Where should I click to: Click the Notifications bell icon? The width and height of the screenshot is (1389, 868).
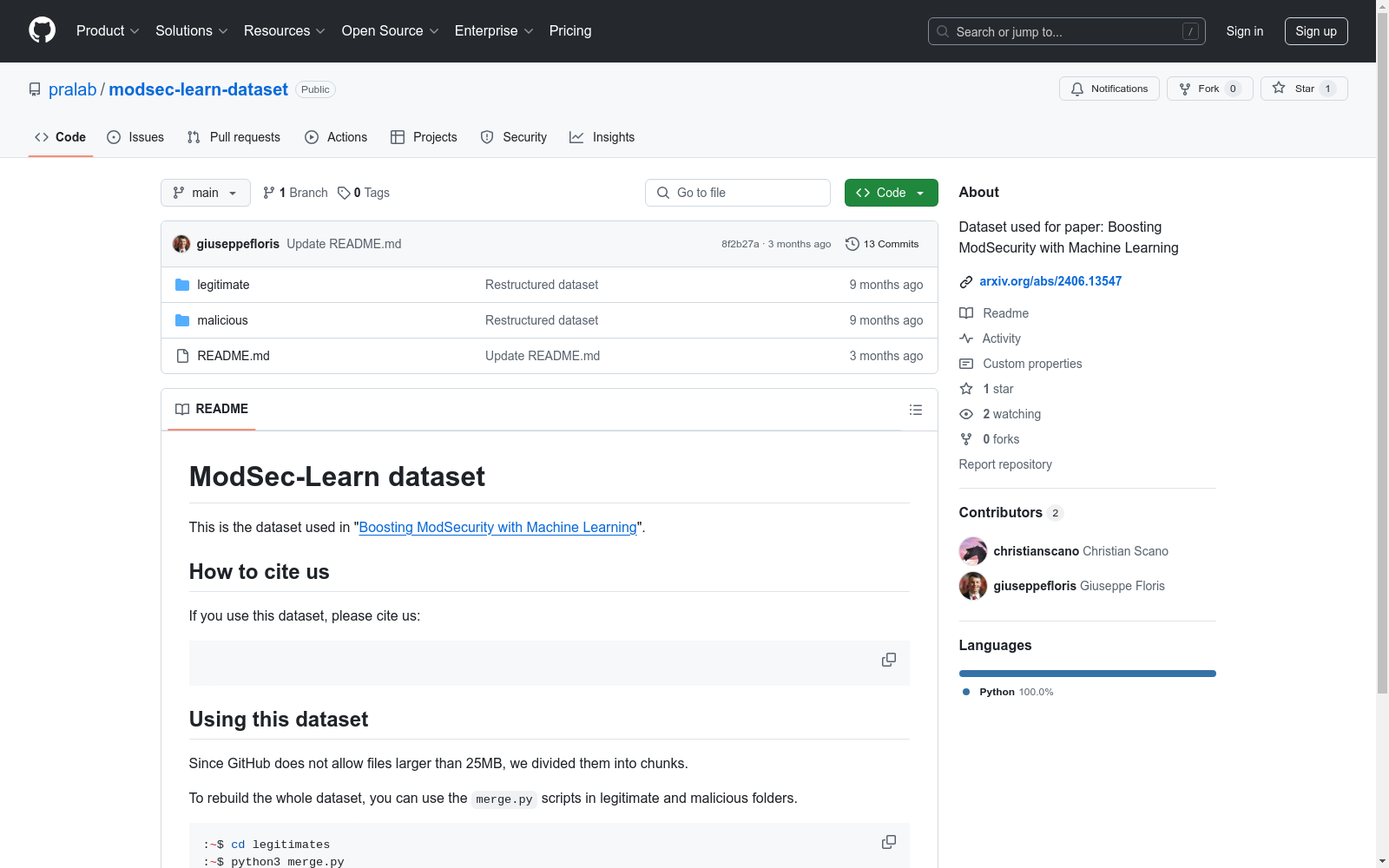click(1077, 89)
